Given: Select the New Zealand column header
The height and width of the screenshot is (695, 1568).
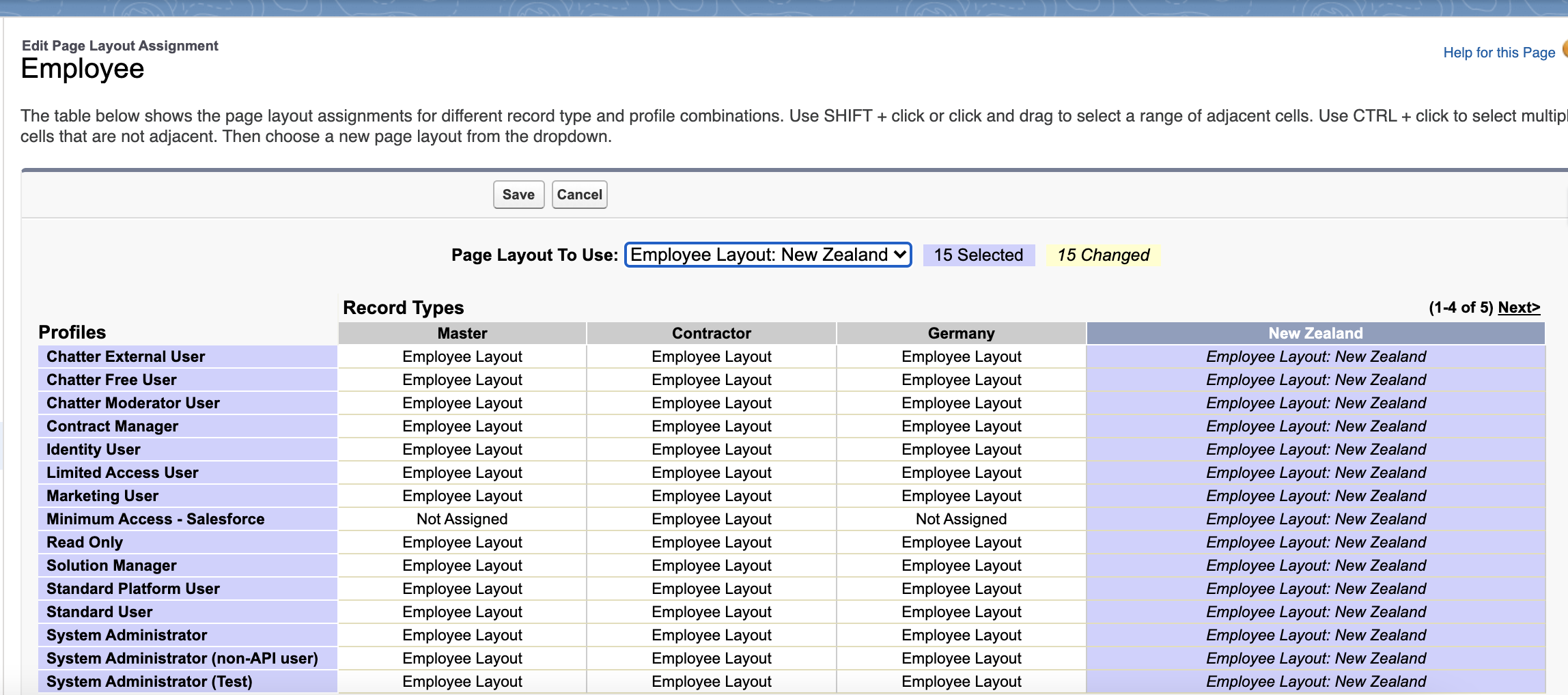Looking at the screenshot, I should 1315,333.
